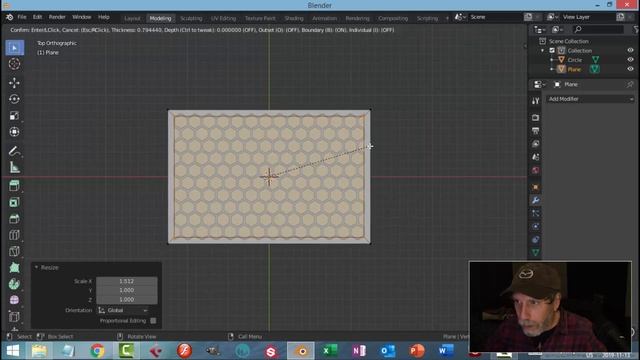The width and height of the screenshot is (640, 360).
Task: Select the Move tool
Action: (14, 83)
